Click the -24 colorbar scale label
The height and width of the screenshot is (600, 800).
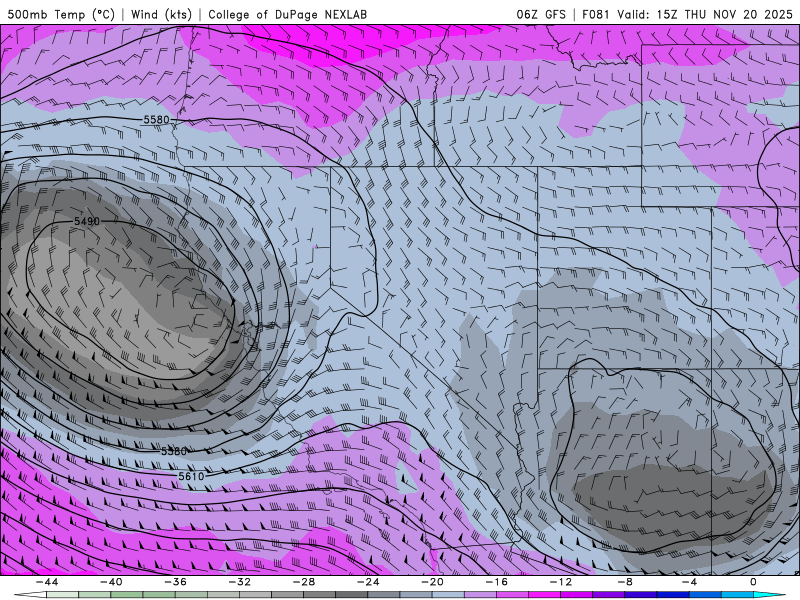point(368,582)
